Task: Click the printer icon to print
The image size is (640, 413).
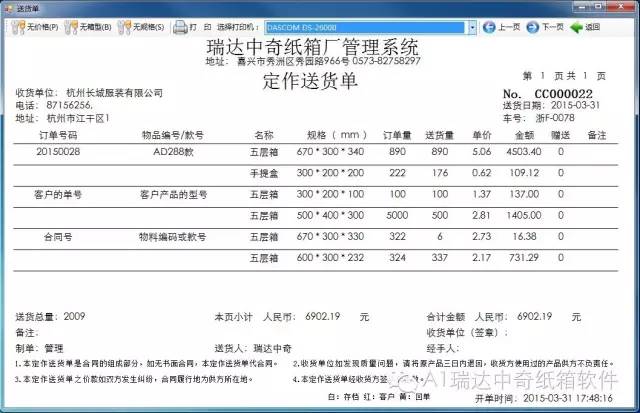Action: (180, 28)
